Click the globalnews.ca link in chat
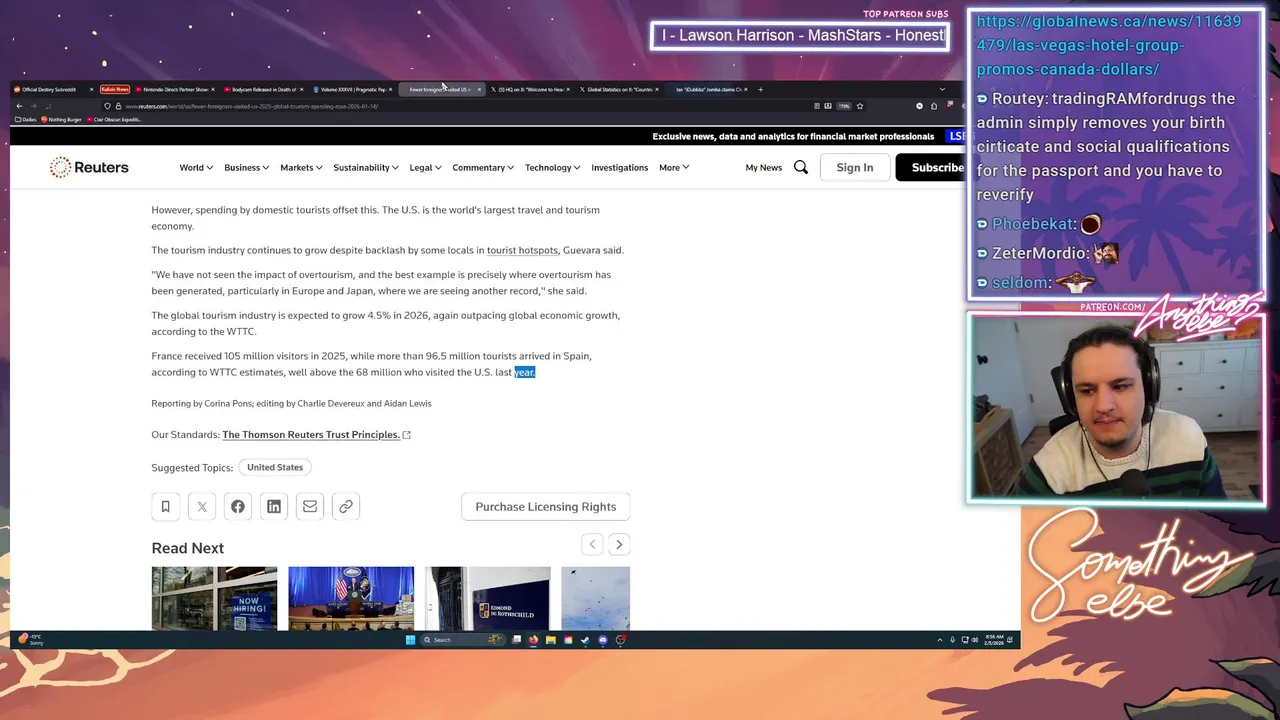The width and height of the screenshot is (1280, 720). click(x=1109, y=46)
